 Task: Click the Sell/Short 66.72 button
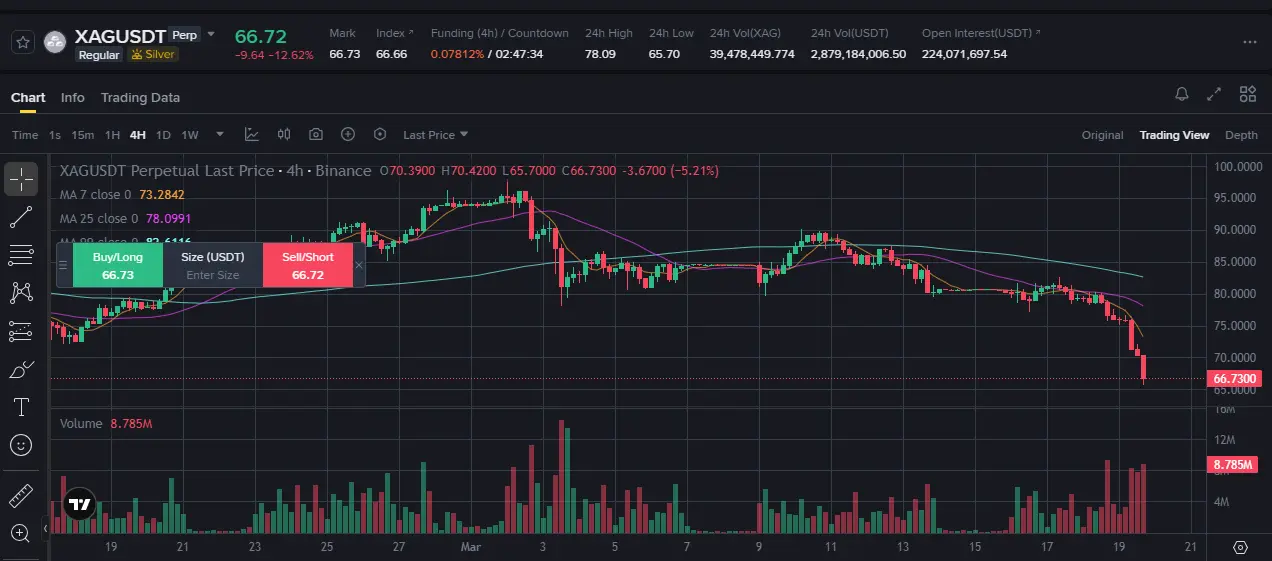[307, 265]
